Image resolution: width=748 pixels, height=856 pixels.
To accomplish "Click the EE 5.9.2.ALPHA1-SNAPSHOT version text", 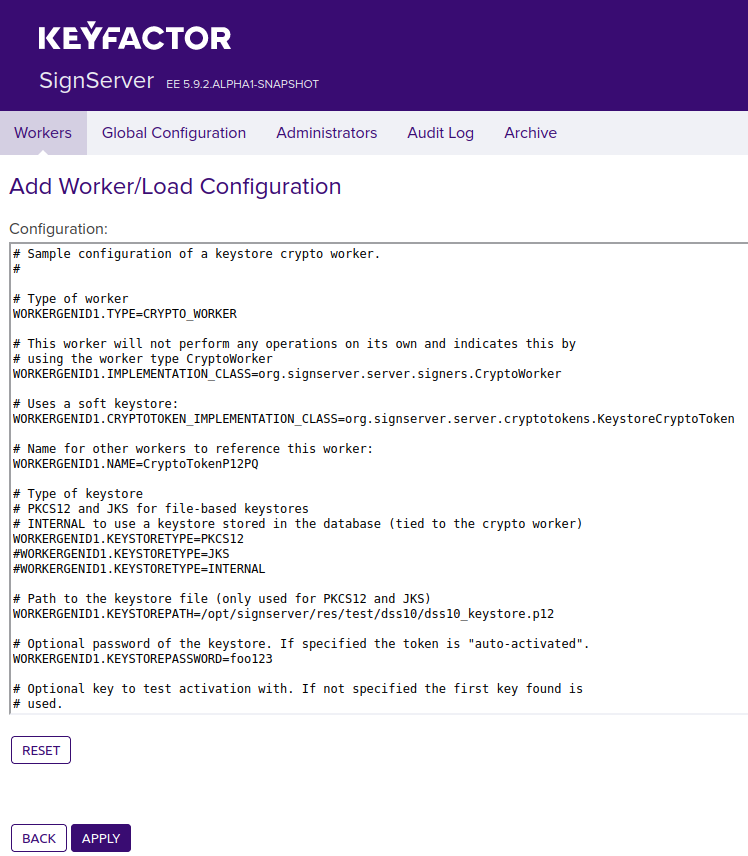I will tap(242, 84).
